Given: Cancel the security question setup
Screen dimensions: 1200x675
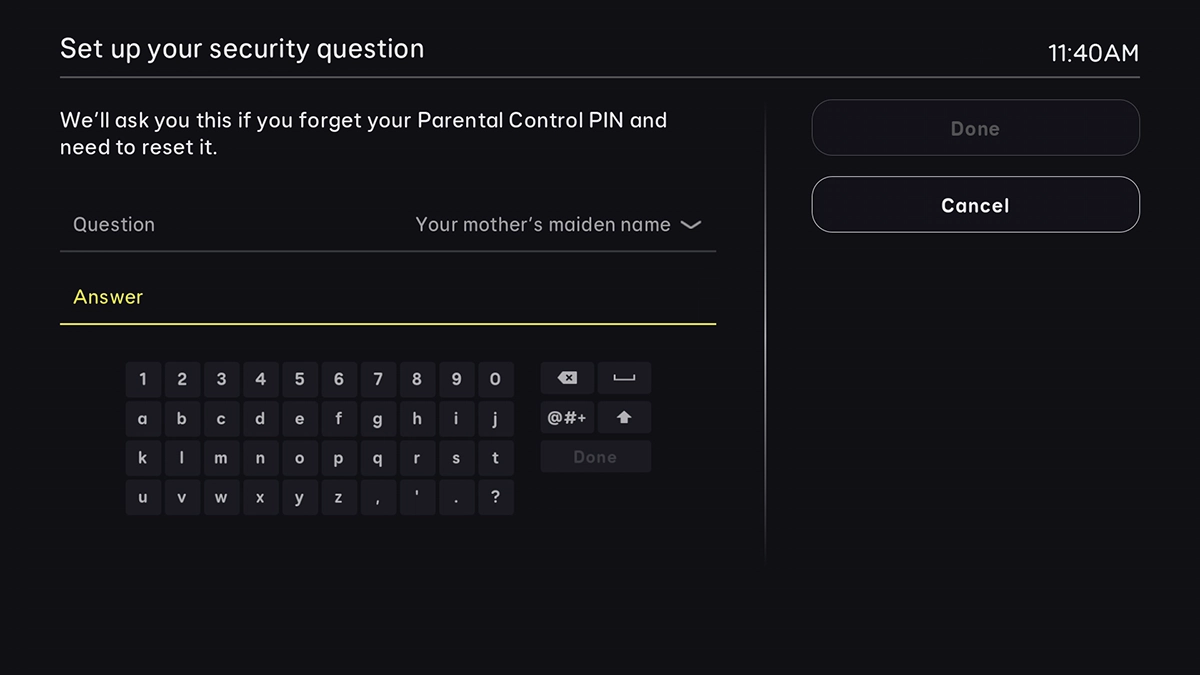Looking at the screenshot, I should point(974,204).
